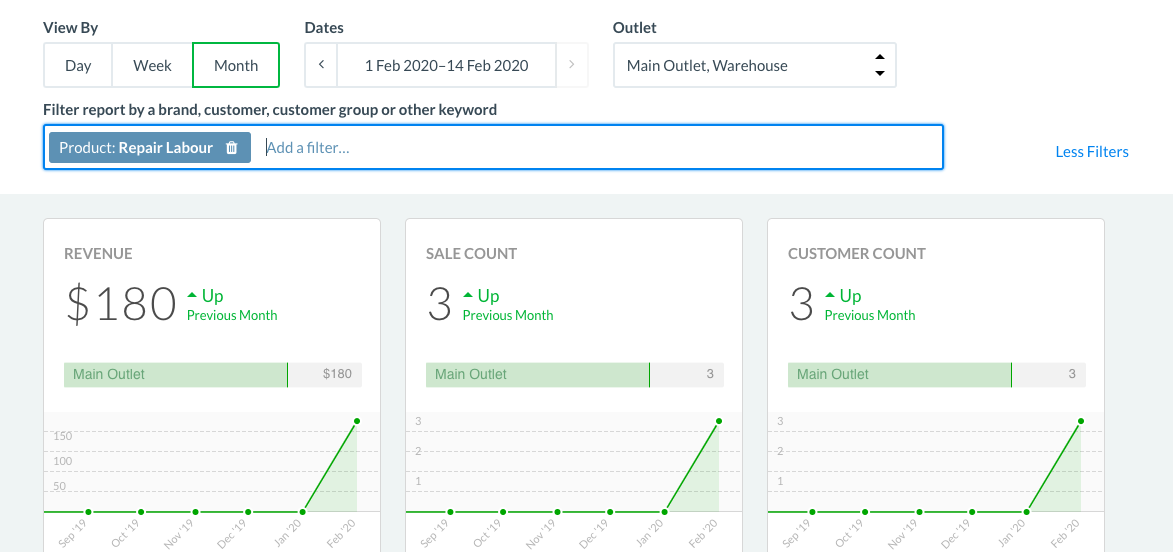The width and height of the screenshot is (1173, 552).
Task: Click the Up trend indicator in Sale Count card
Action: (482, 295)
